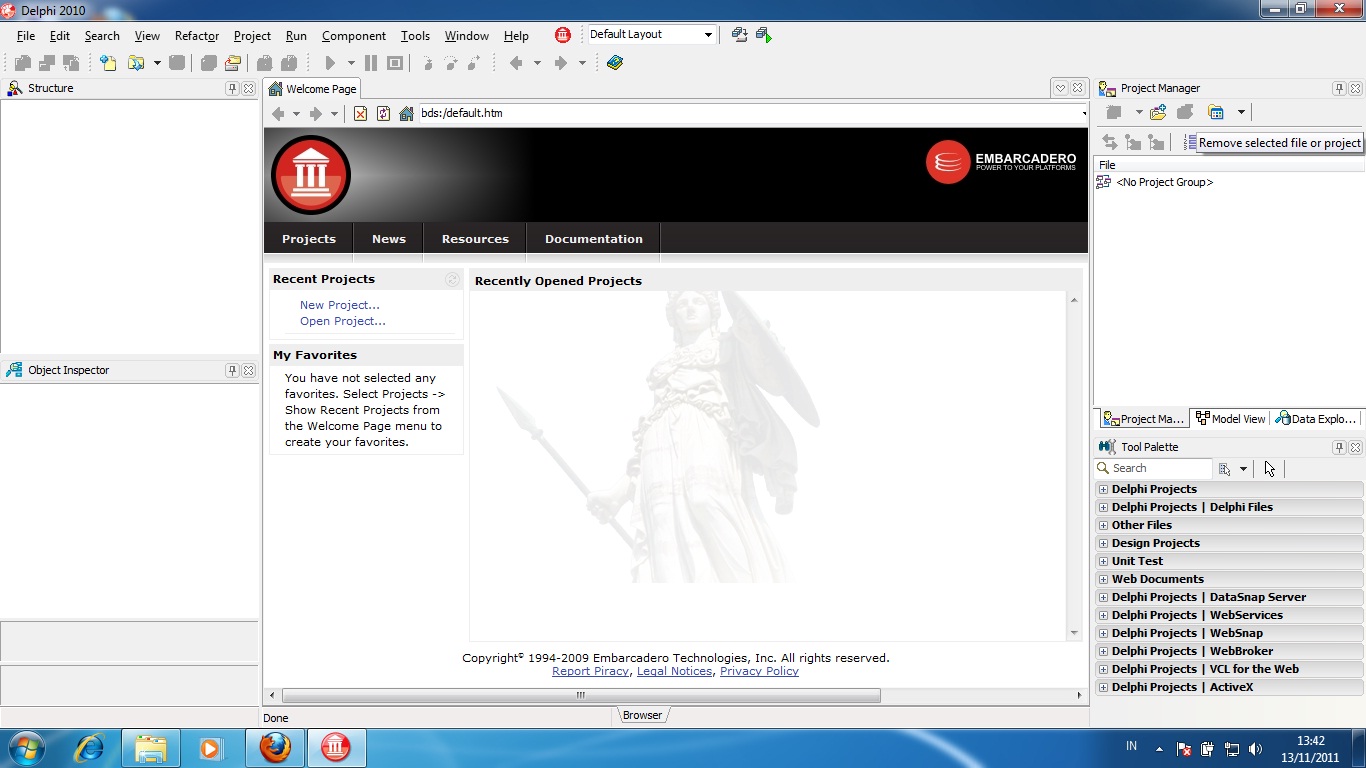Click the Run (green play) toolbar icon
The image size is (1366, 768).
click(x=330, y=63)
